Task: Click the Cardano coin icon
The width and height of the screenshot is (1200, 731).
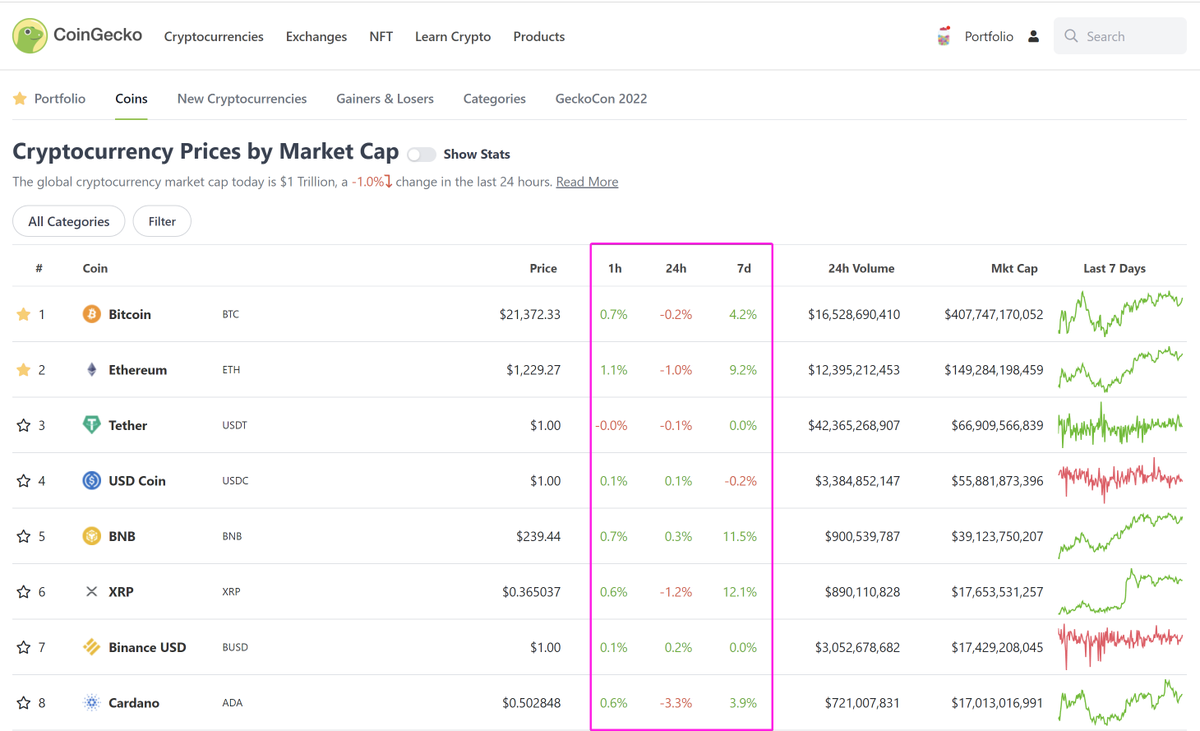Action: pos(91,703)
